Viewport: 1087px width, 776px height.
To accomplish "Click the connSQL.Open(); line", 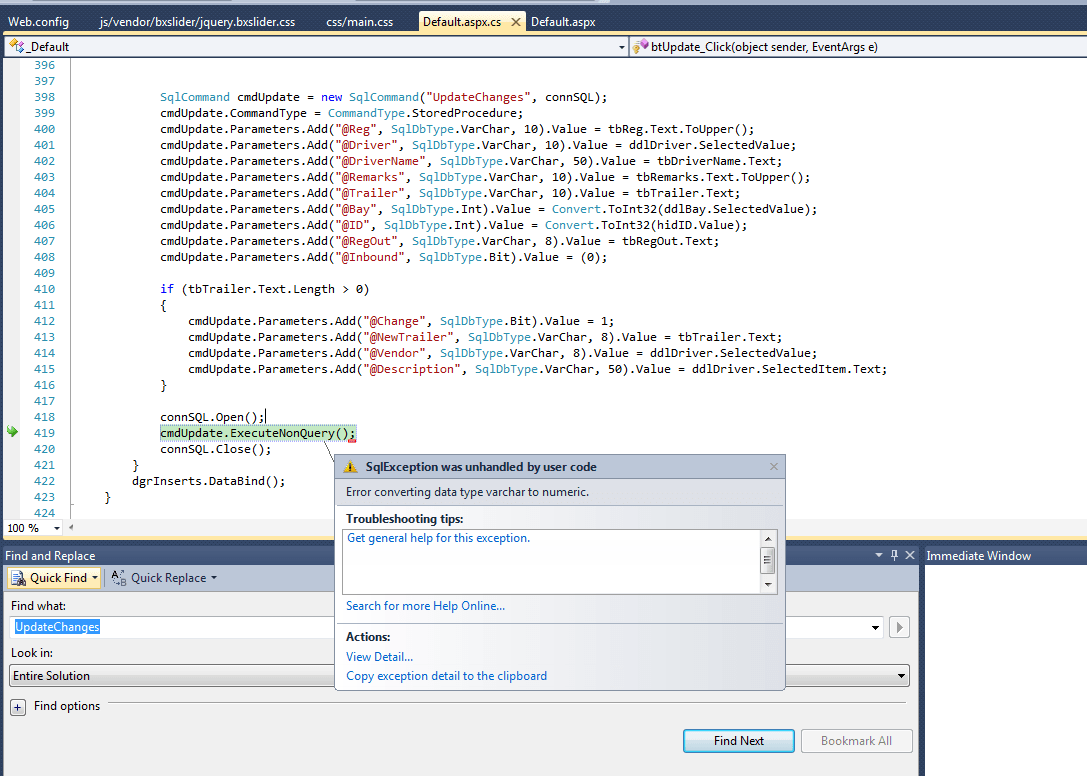I will [x=212, y=417].
